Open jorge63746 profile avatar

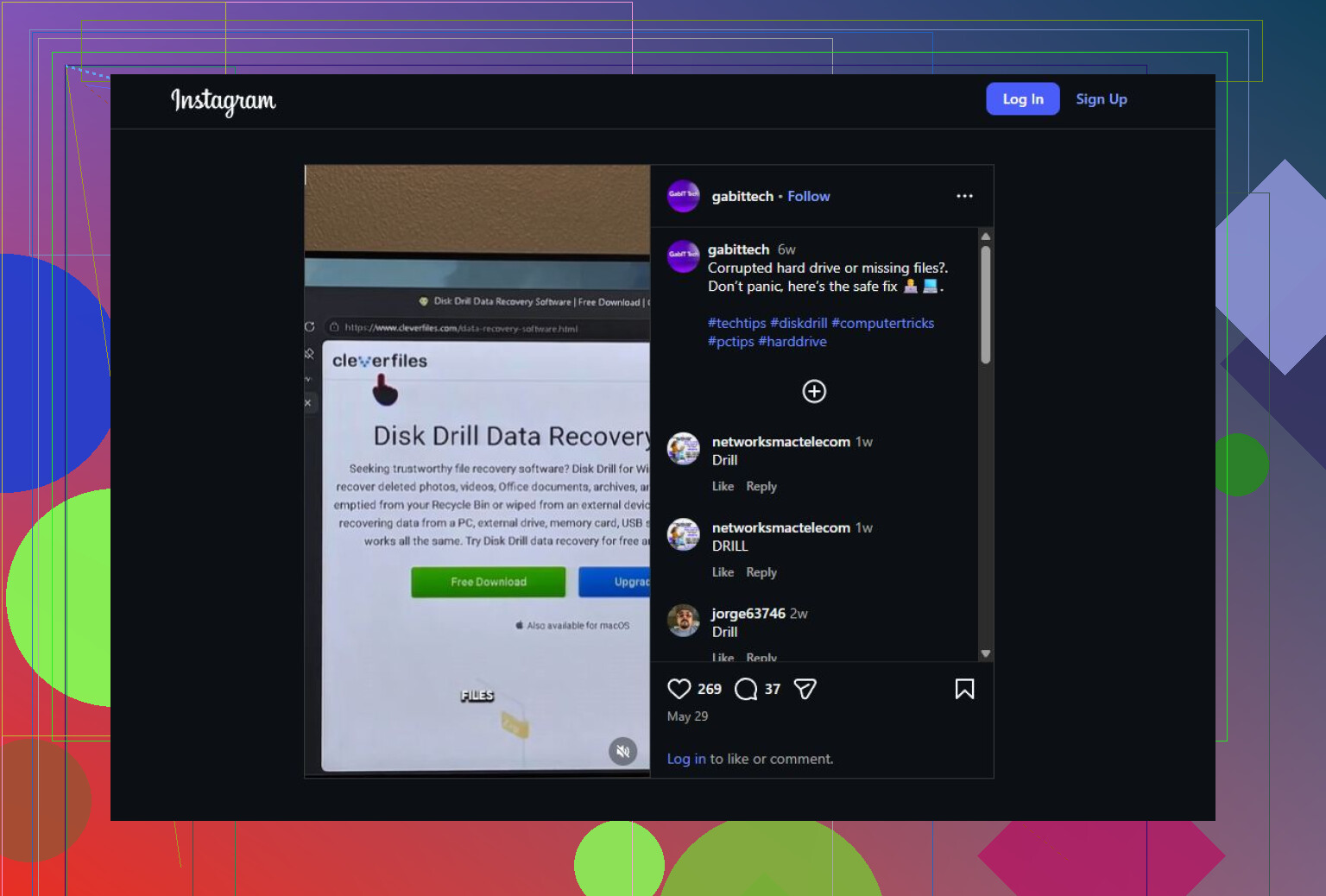click(683, 621)
